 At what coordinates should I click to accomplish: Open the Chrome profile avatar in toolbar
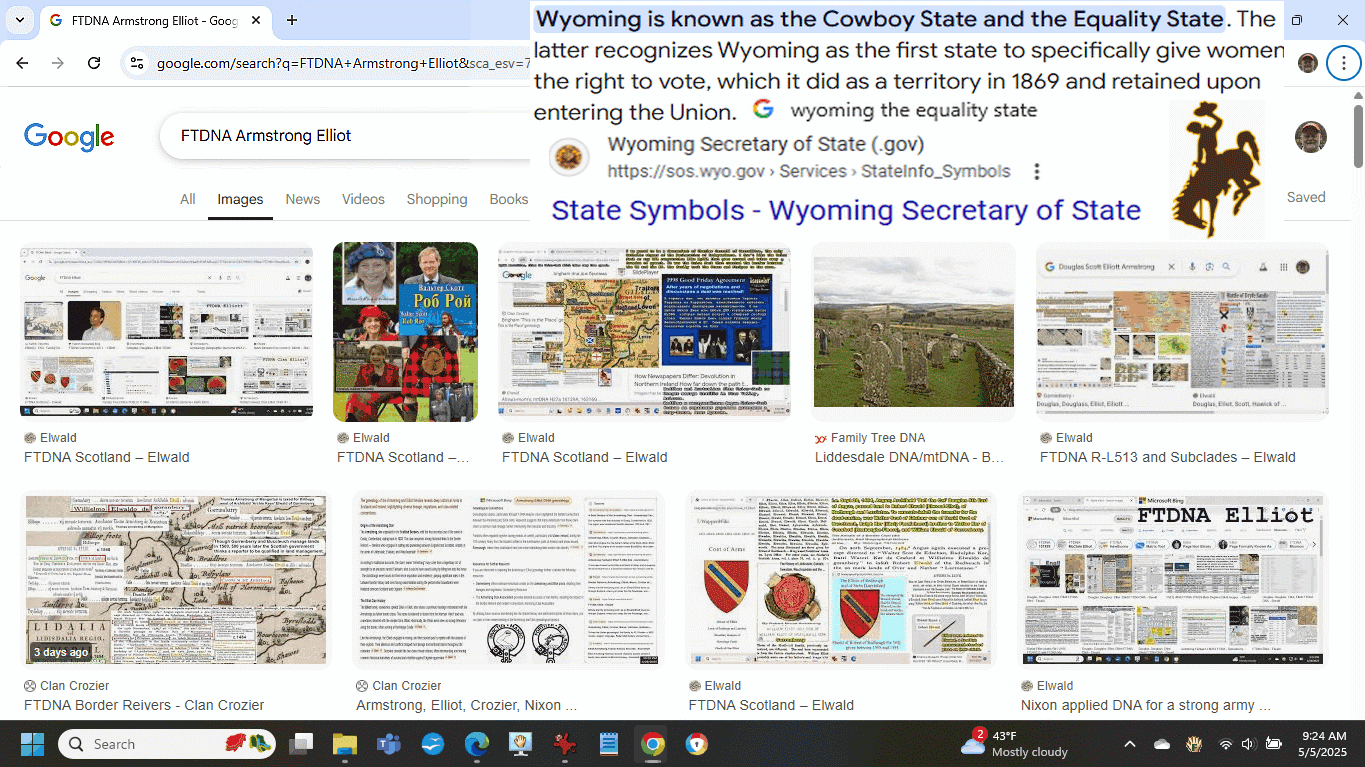pos(1308,63)
